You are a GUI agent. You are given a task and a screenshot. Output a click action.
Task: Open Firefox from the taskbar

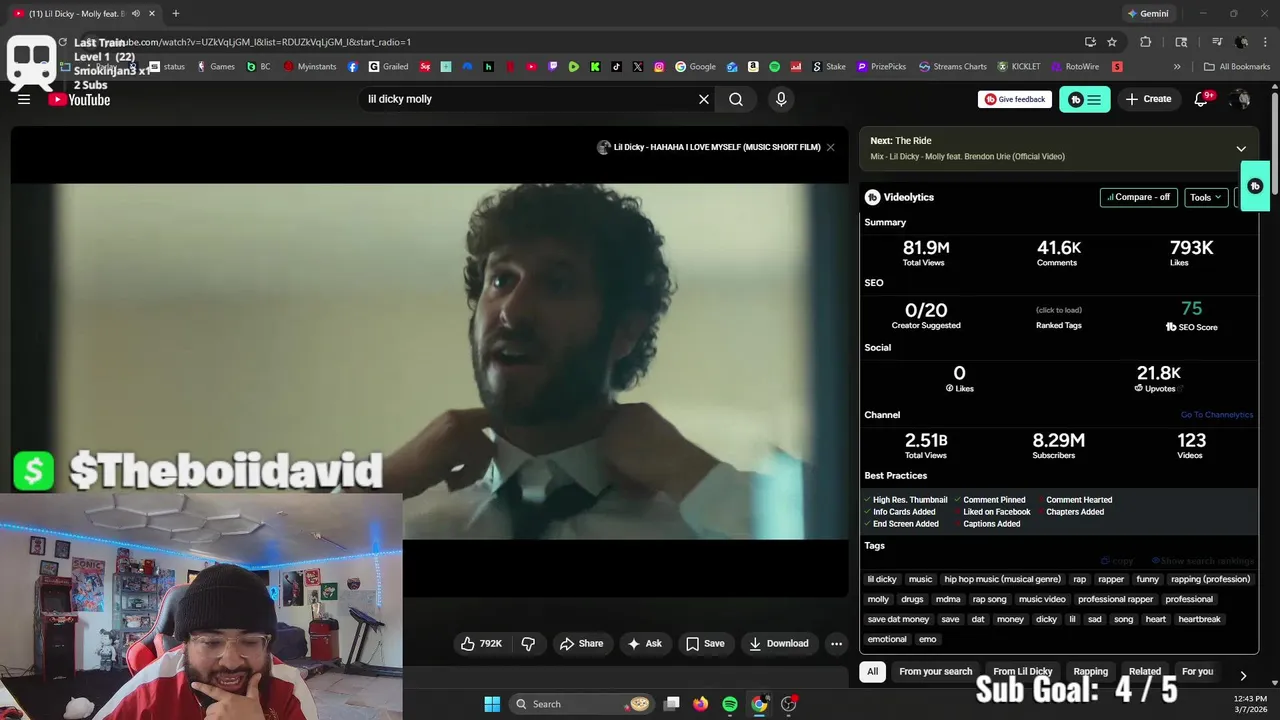tap(700, 704)
